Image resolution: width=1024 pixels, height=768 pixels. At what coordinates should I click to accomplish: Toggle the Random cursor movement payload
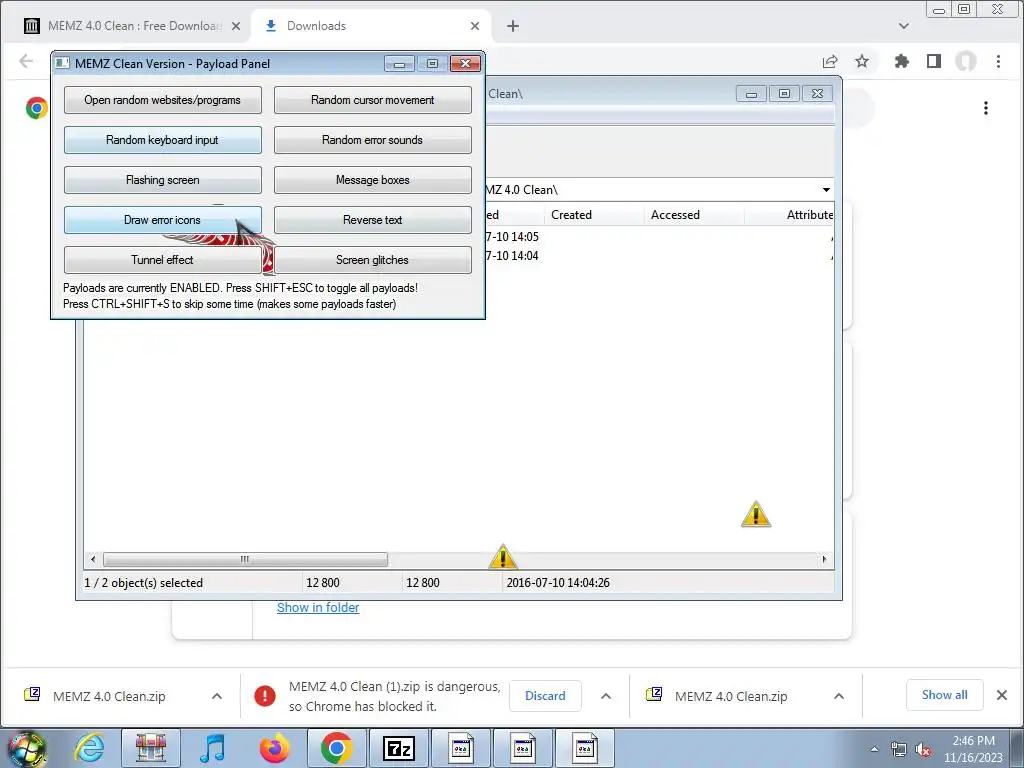click(x=372, y=100)
